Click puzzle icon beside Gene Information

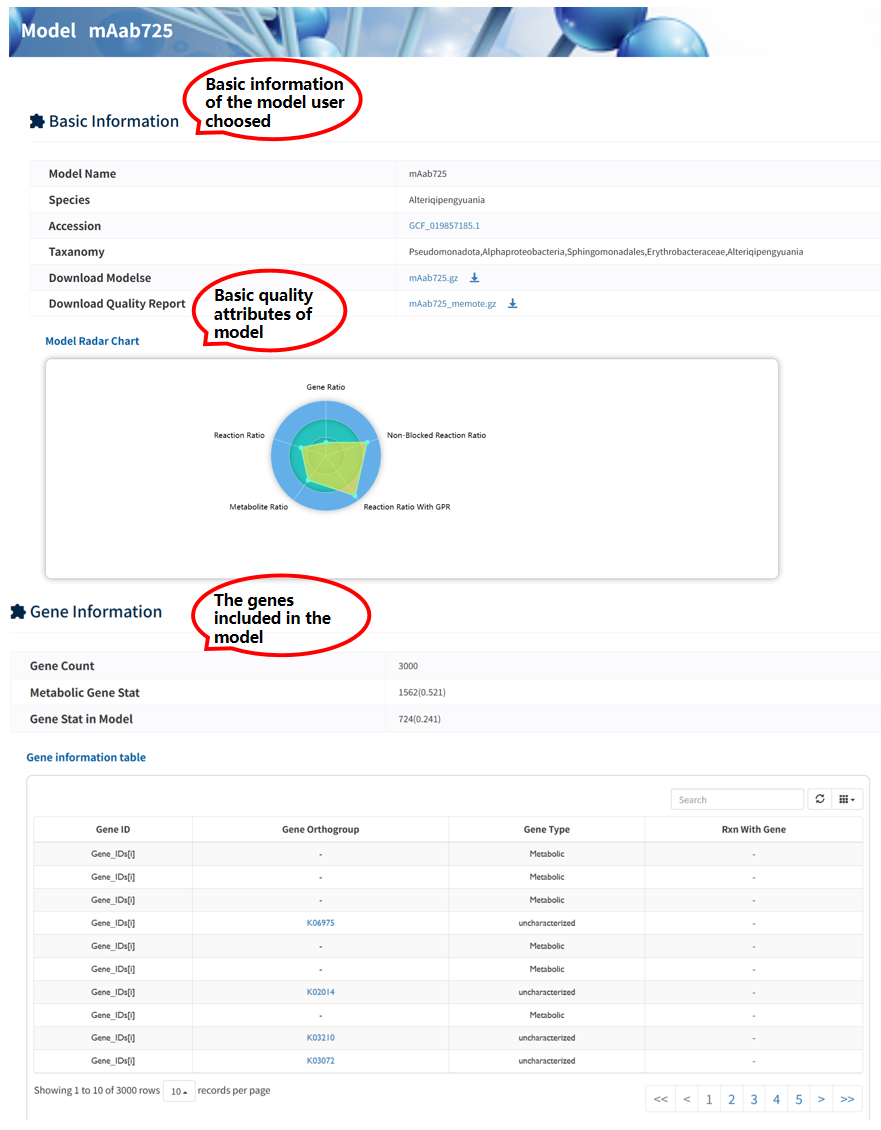pyautogui.click(x=18, y=612)
